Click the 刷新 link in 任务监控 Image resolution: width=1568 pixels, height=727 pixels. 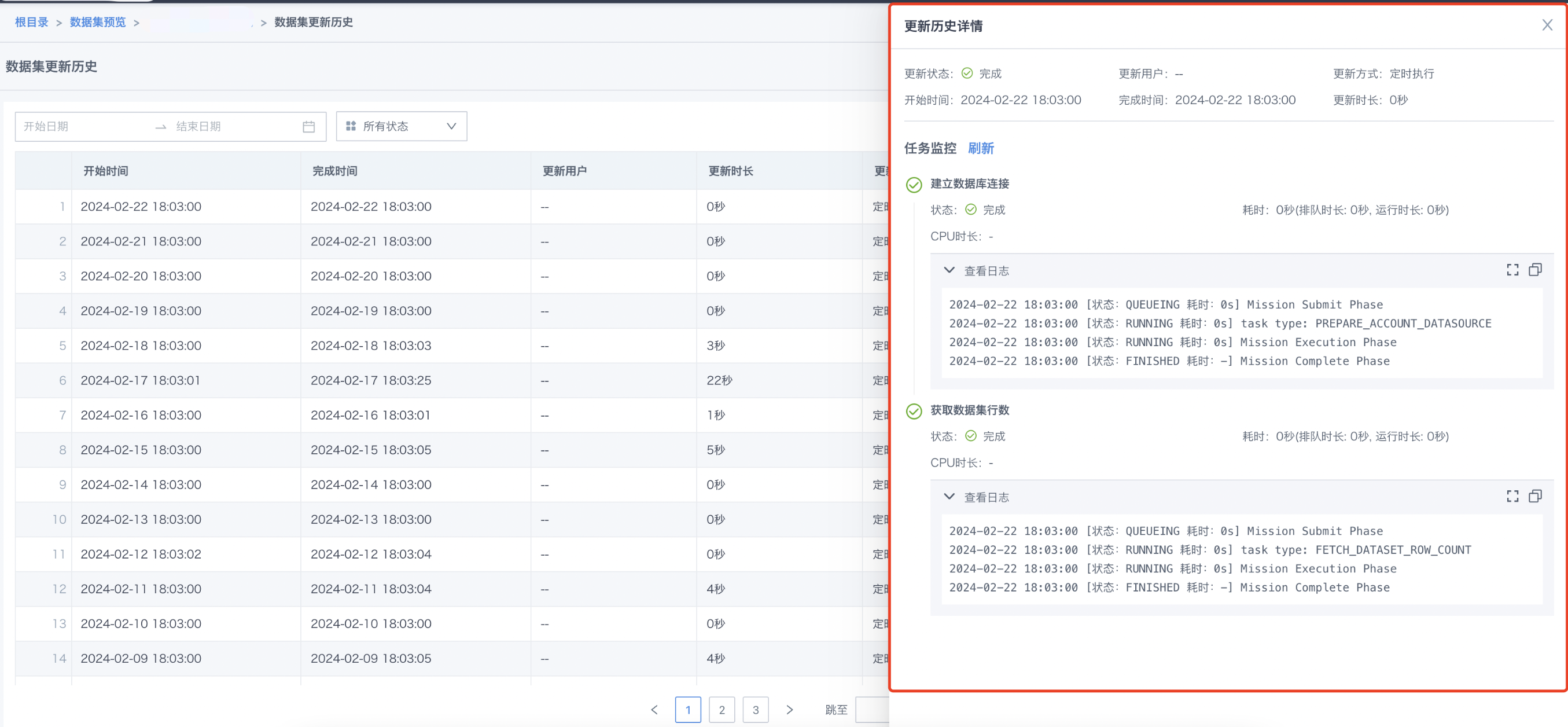[981, 149]
